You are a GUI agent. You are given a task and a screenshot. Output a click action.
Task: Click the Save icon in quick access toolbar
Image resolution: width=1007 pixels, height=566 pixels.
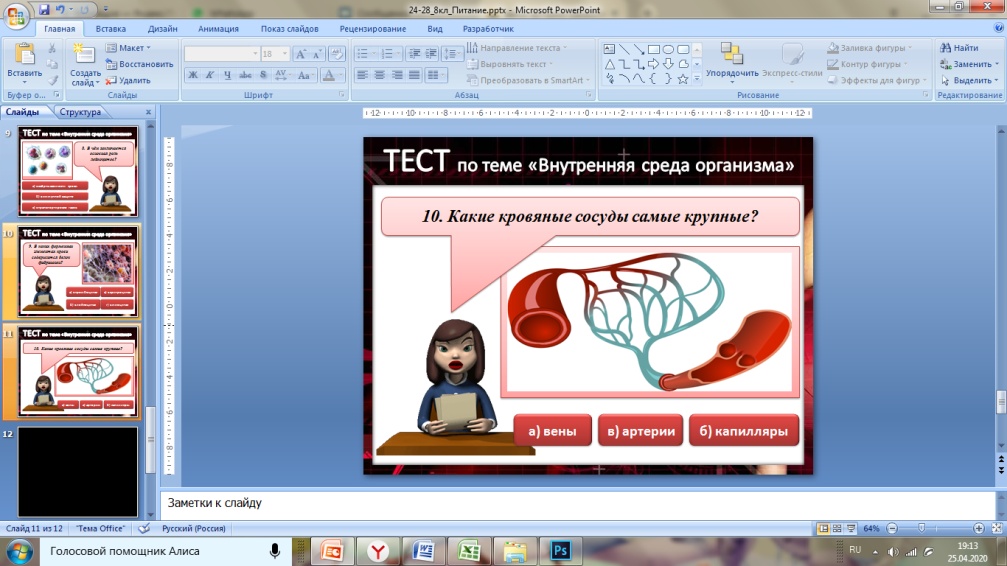44,9
